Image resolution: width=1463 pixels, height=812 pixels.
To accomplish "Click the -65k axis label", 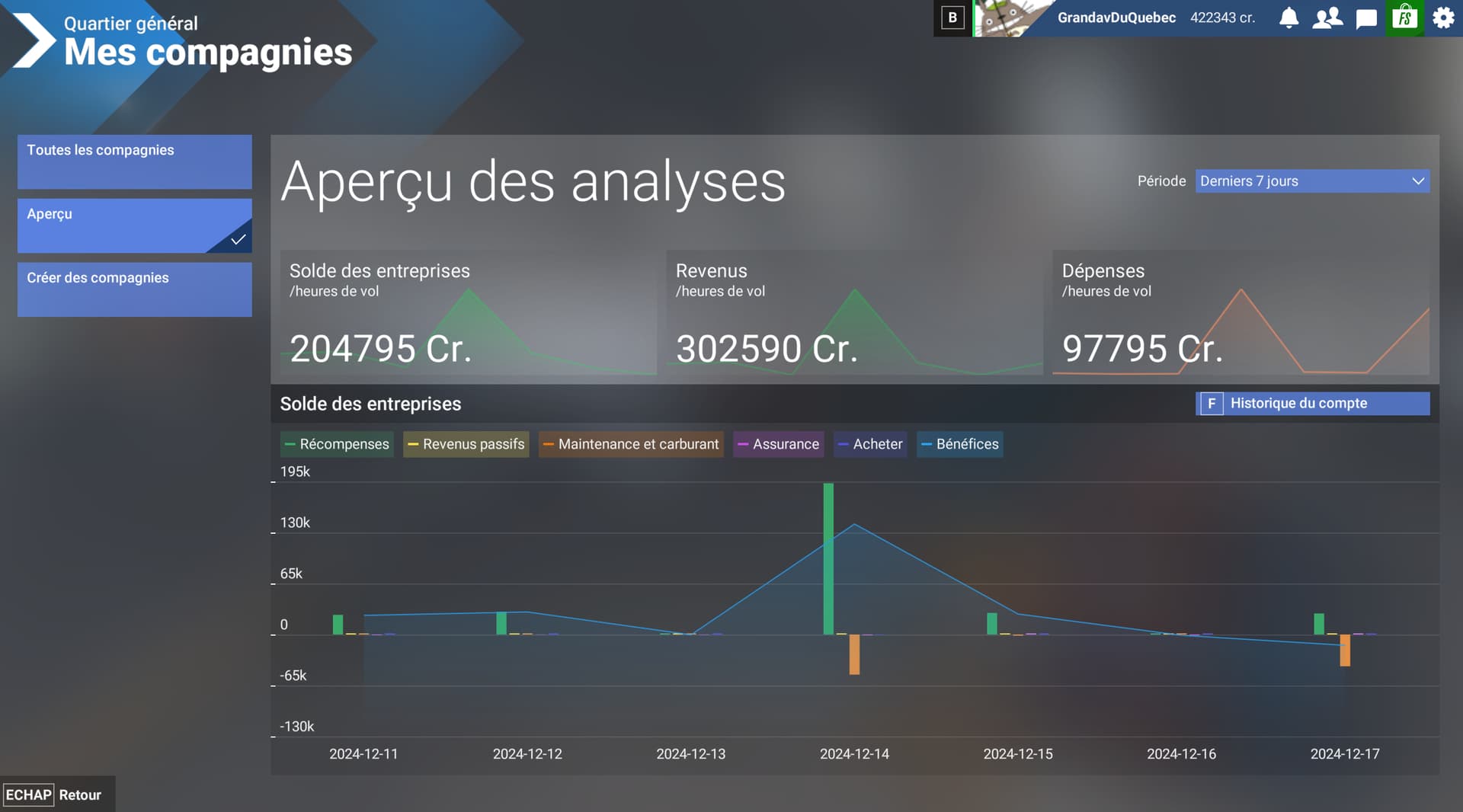I will click(x=293, y=676).
